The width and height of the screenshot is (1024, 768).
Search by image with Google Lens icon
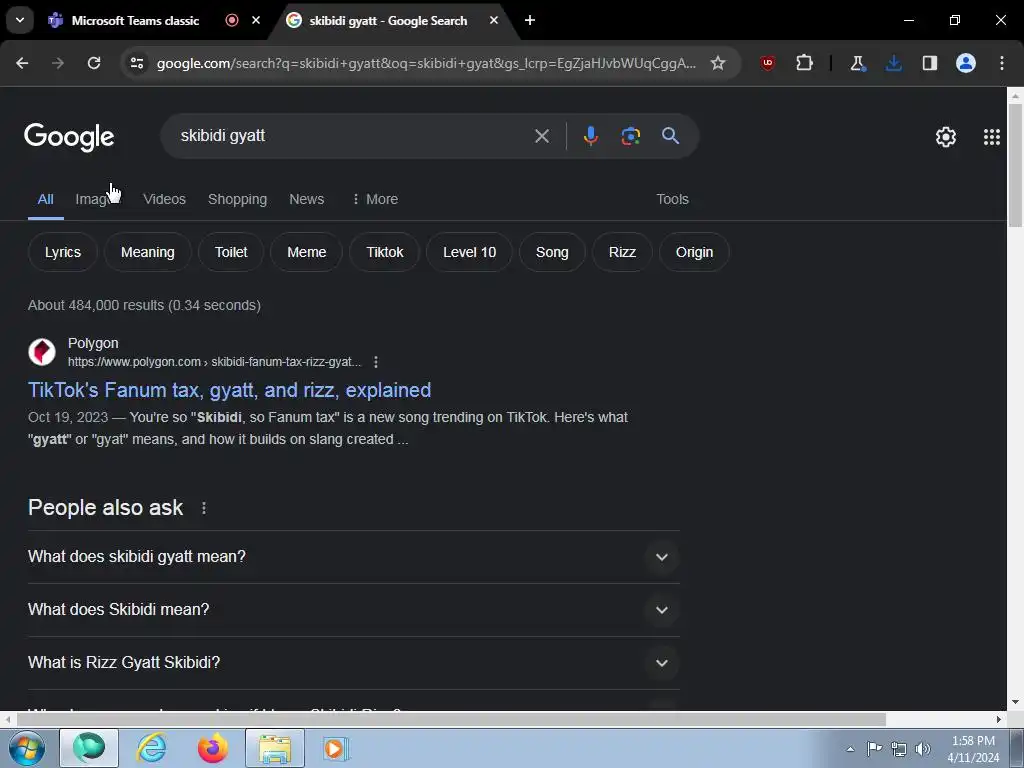point(630,136)
